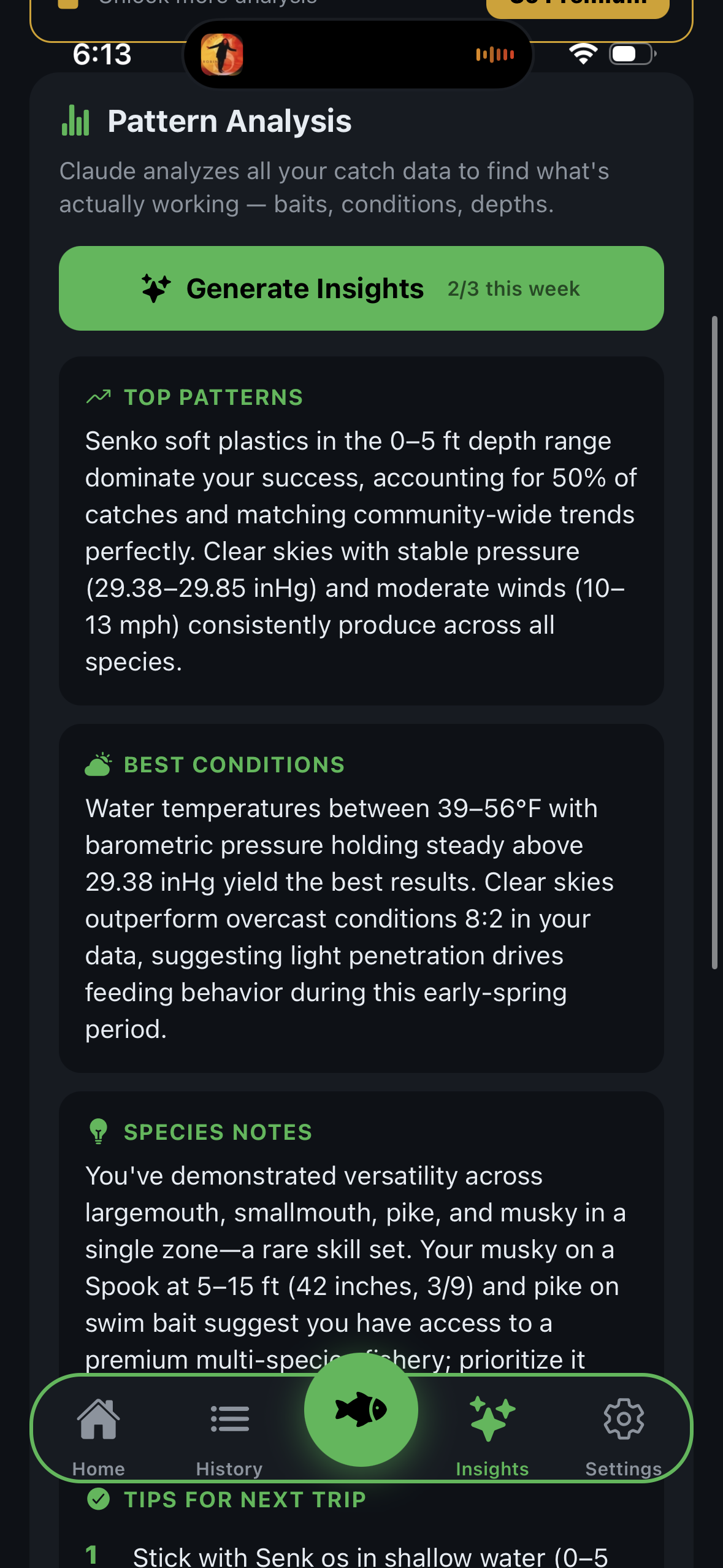Tap the now-playing album art thumbnail
723x1568 pixels.
click(222, 55)
